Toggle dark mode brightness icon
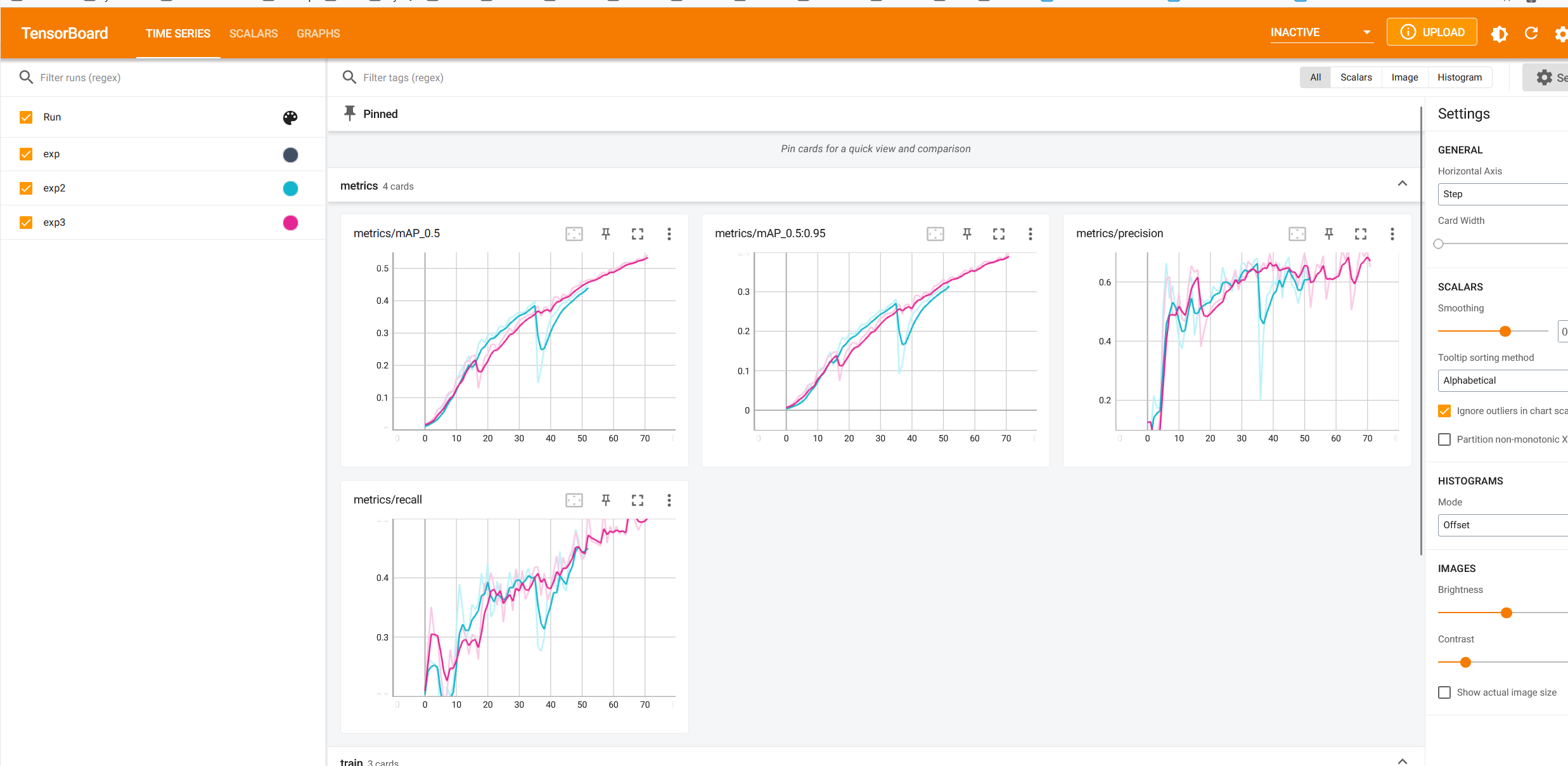The image size is (1568, 766). (1499, 34)
